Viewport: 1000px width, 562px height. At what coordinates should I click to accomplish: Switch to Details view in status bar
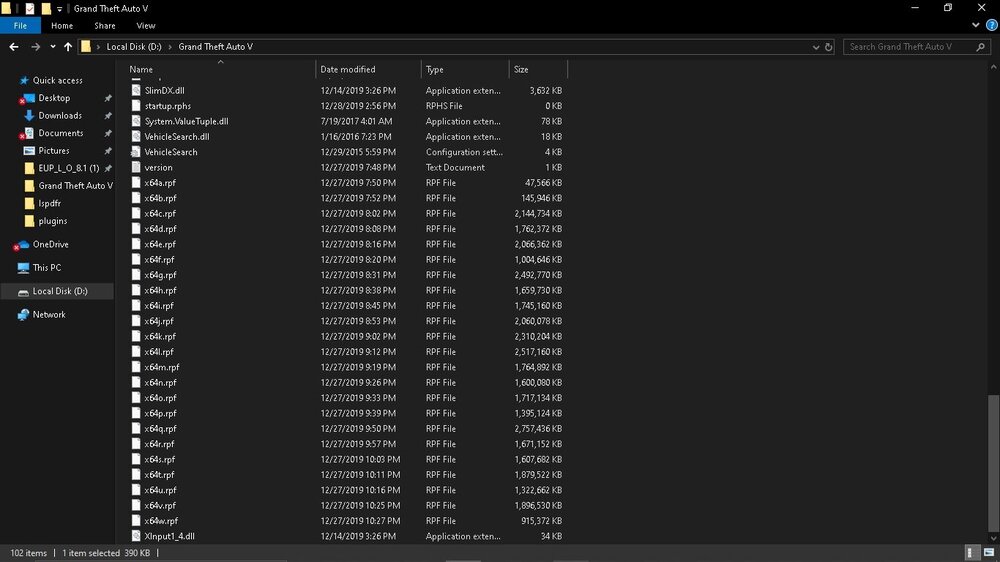(x=971, y=552)
